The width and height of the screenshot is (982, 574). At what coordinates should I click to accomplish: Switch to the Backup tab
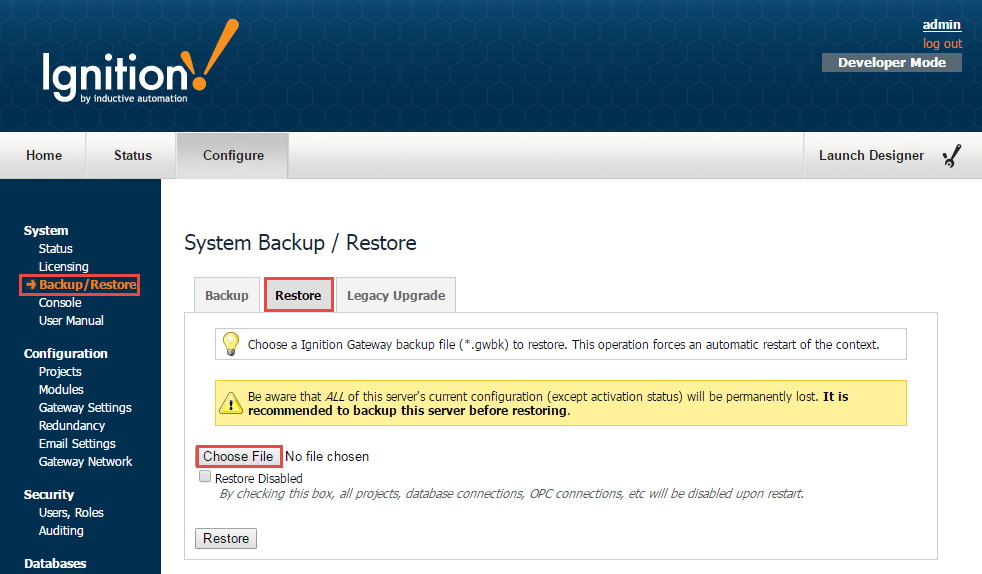(227, 295)
